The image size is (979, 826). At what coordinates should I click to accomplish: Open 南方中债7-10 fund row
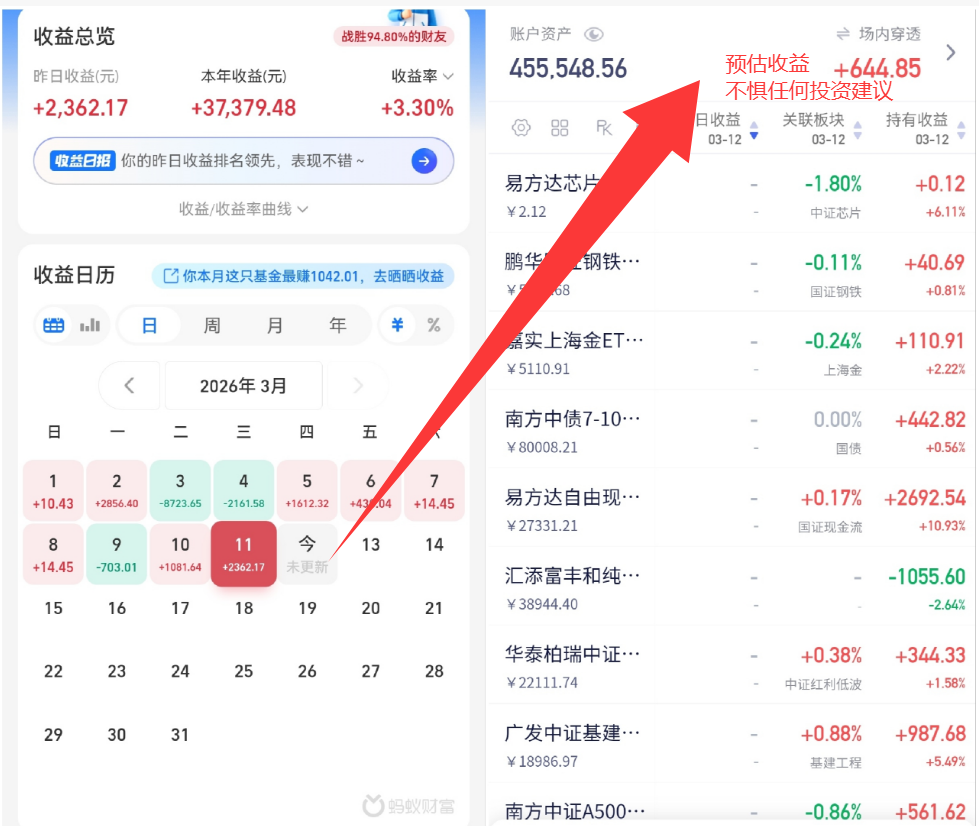(732, 431)
